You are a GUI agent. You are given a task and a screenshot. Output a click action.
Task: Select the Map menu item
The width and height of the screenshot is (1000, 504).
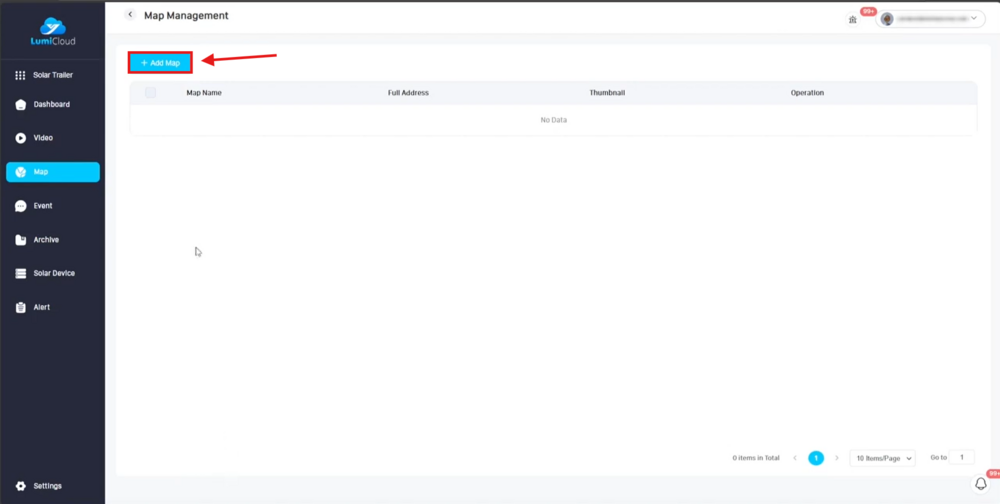coord(53,172)
